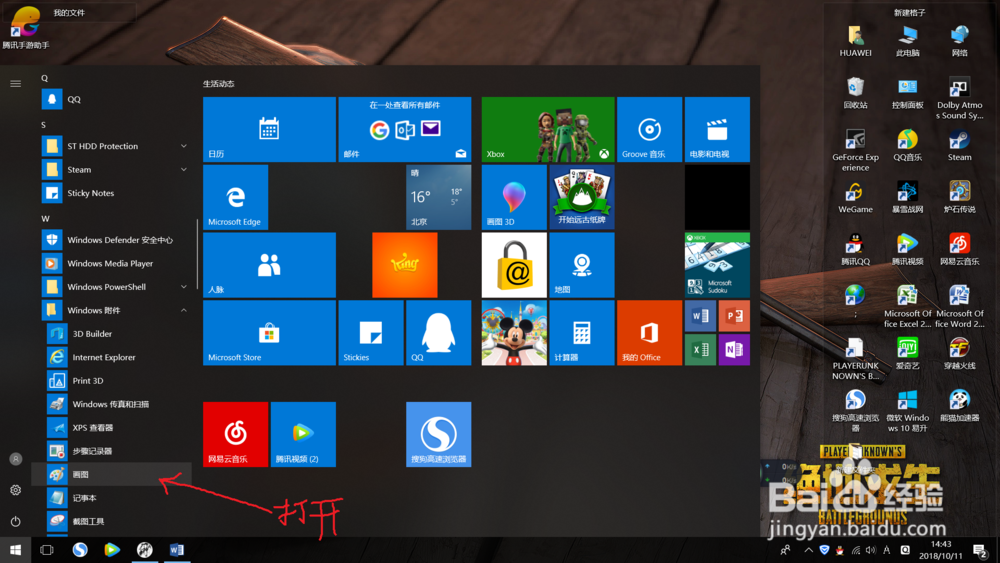Image resolution: width=1000 pixels, height=563 pixels.
Task: Select the GeForce Experience desktop icon
Action: point(855,150)
